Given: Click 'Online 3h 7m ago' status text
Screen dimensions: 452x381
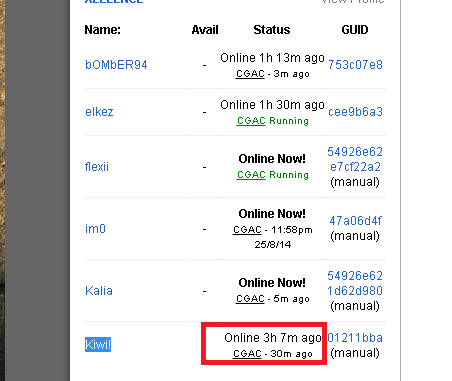Looking at the screenshot, I should (x=273, y=338).
